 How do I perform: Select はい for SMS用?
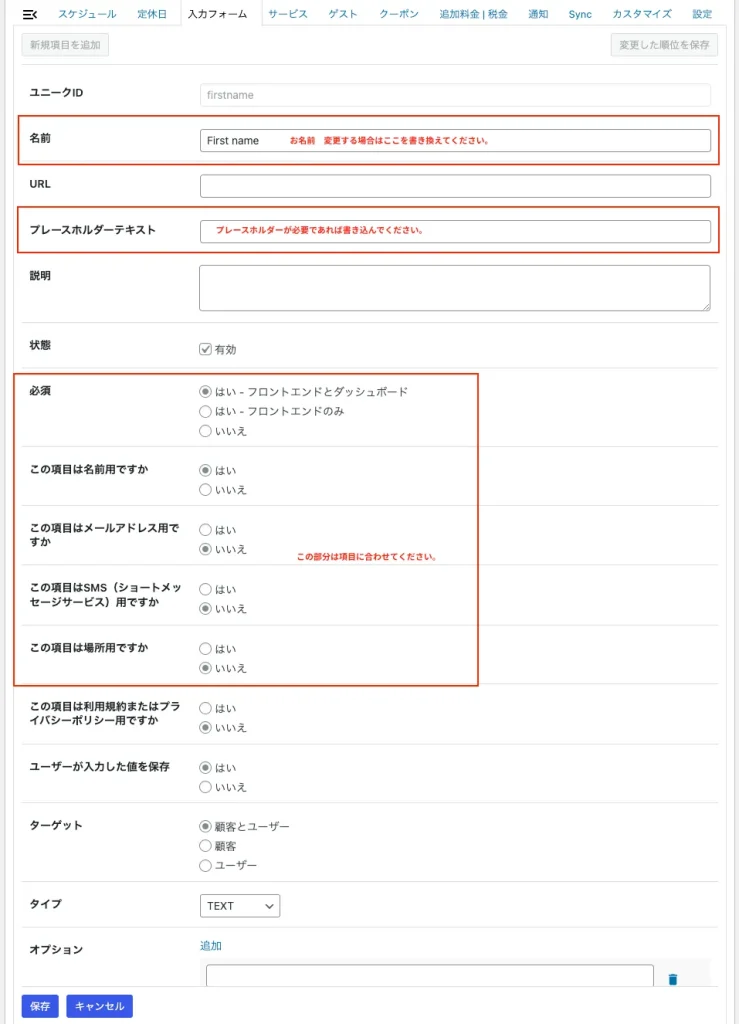[x=205, y=589]
